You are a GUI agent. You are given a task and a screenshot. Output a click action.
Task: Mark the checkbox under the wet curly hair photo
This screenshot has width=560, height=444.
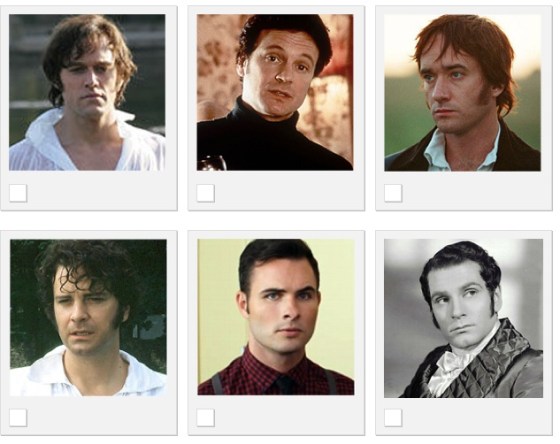[18, 418]
